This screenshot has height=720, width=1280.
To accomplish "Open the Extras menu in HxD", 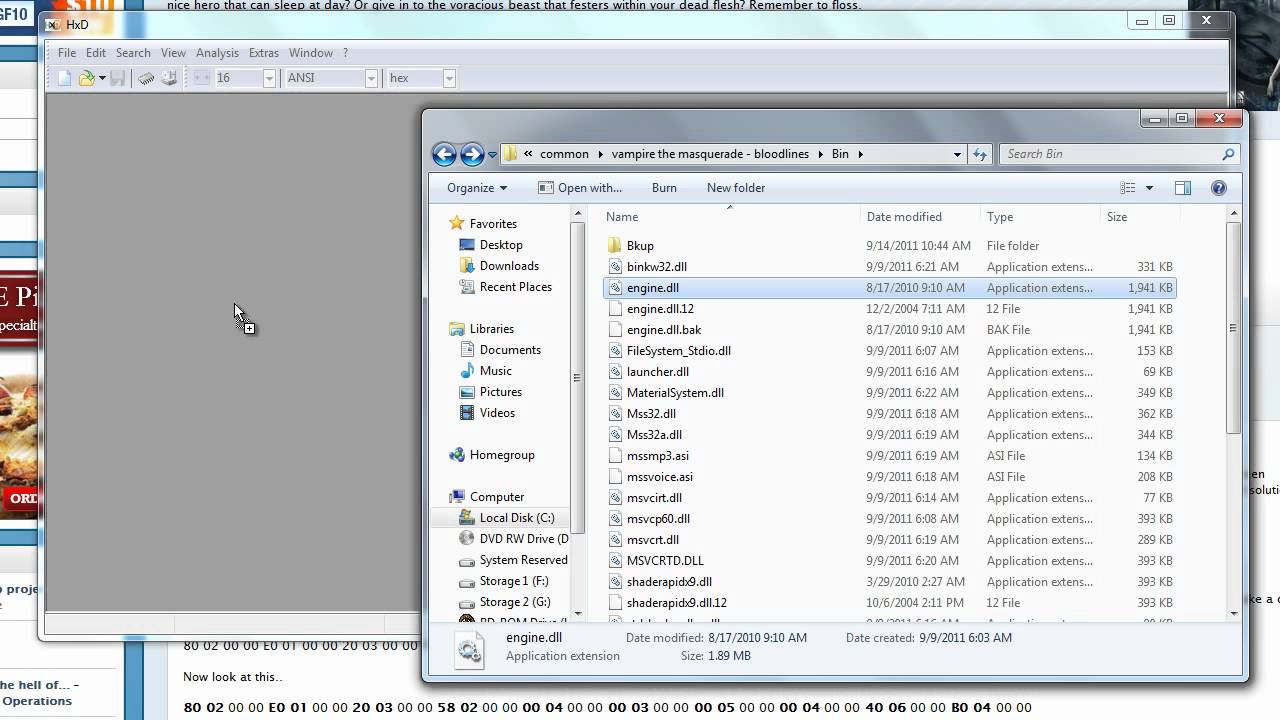I will pyautogui.click(x=264, y=53).
